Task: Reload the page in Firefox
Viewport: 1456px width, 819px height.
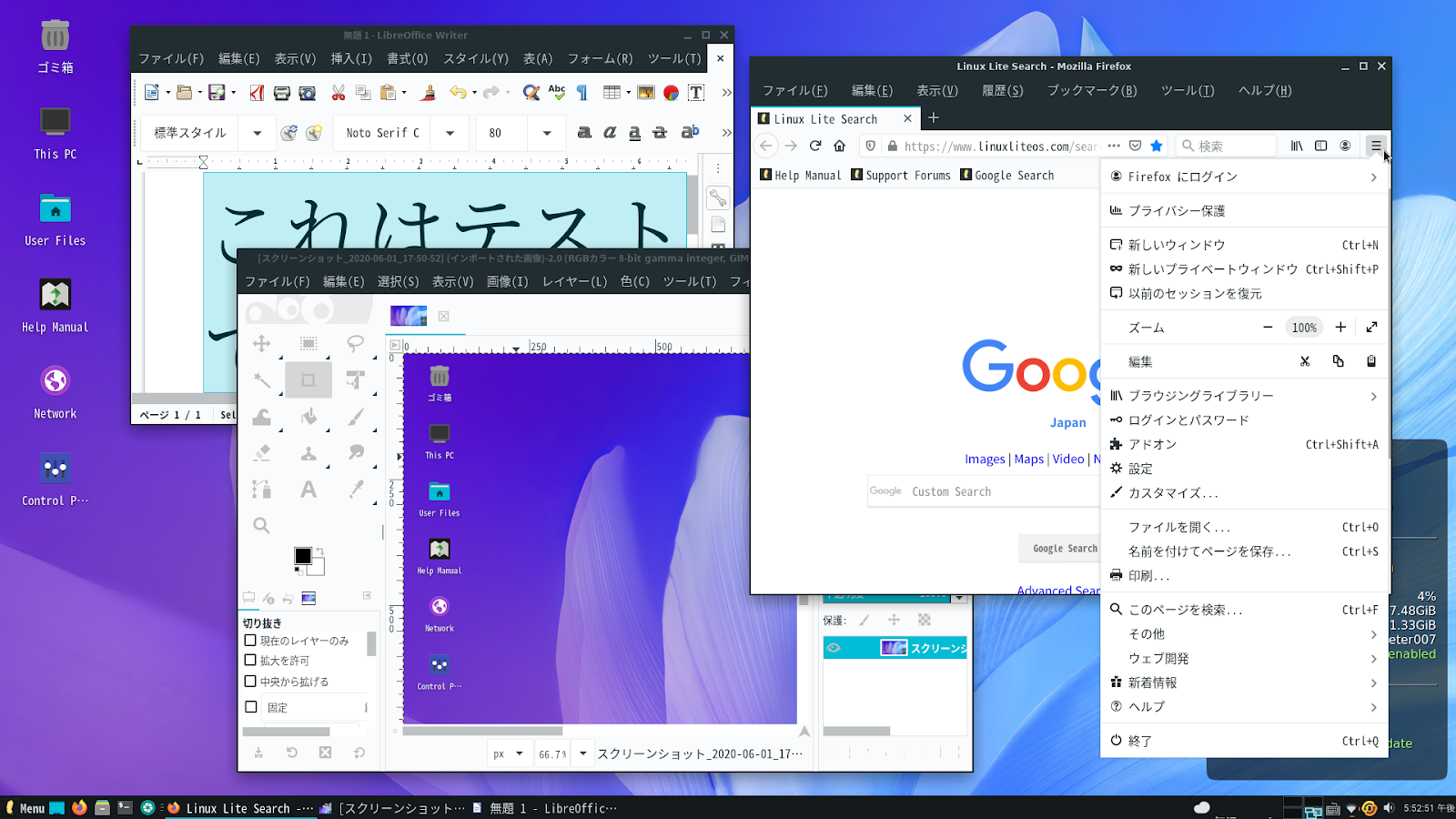Action: (815, 146)
